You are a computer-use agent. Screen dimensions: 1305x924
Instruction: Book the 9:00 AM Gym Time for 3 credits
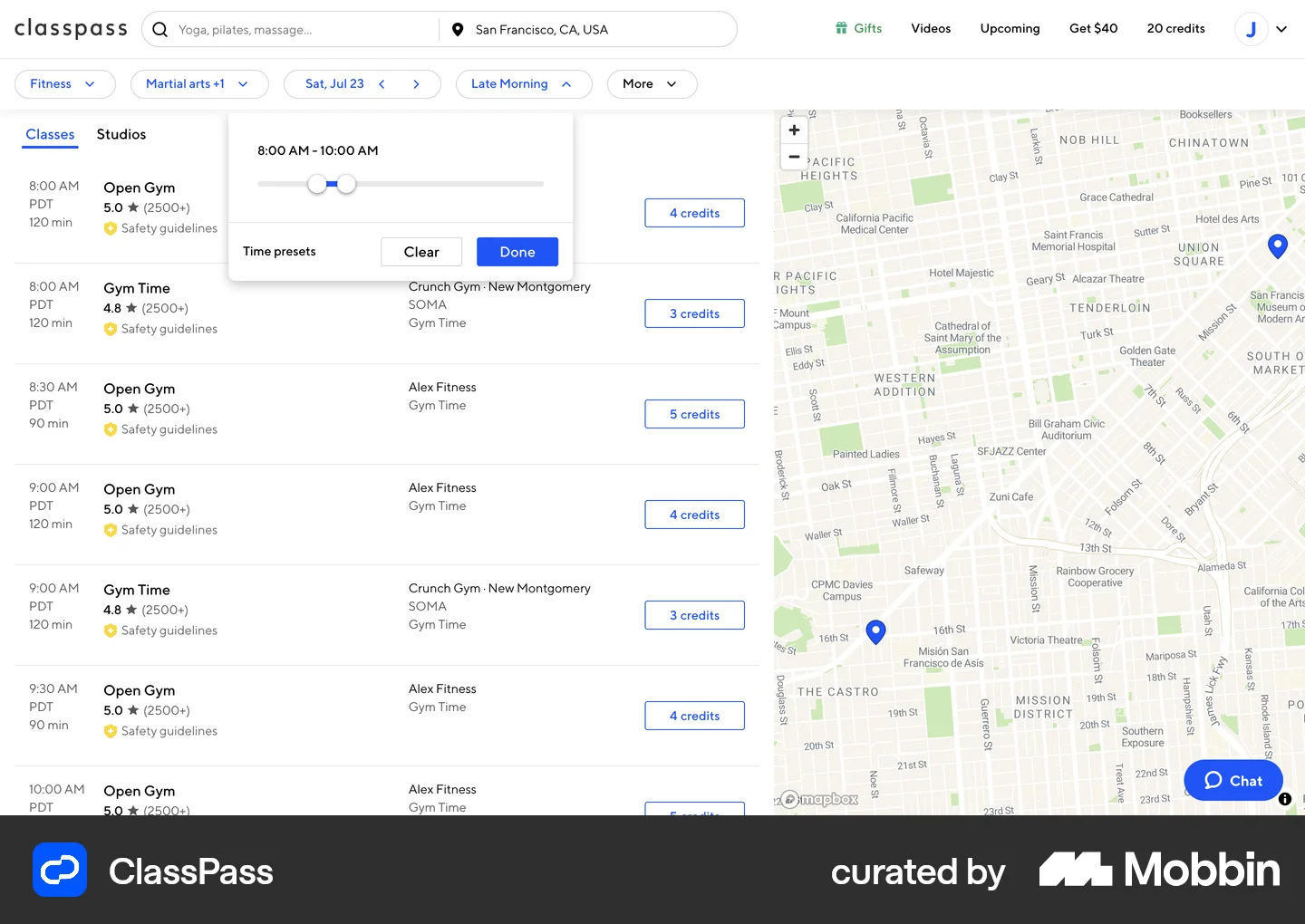pyautogui.click(x=695, y=615)
